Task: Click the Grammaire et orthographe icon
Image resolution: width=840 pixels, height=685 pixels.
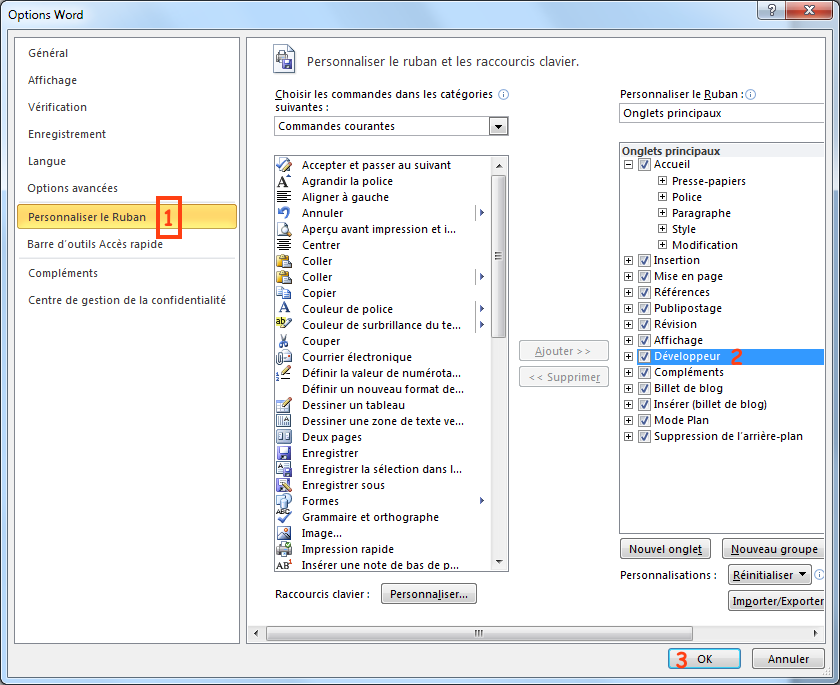Action: pyautogui.click(x=284, y=516)
